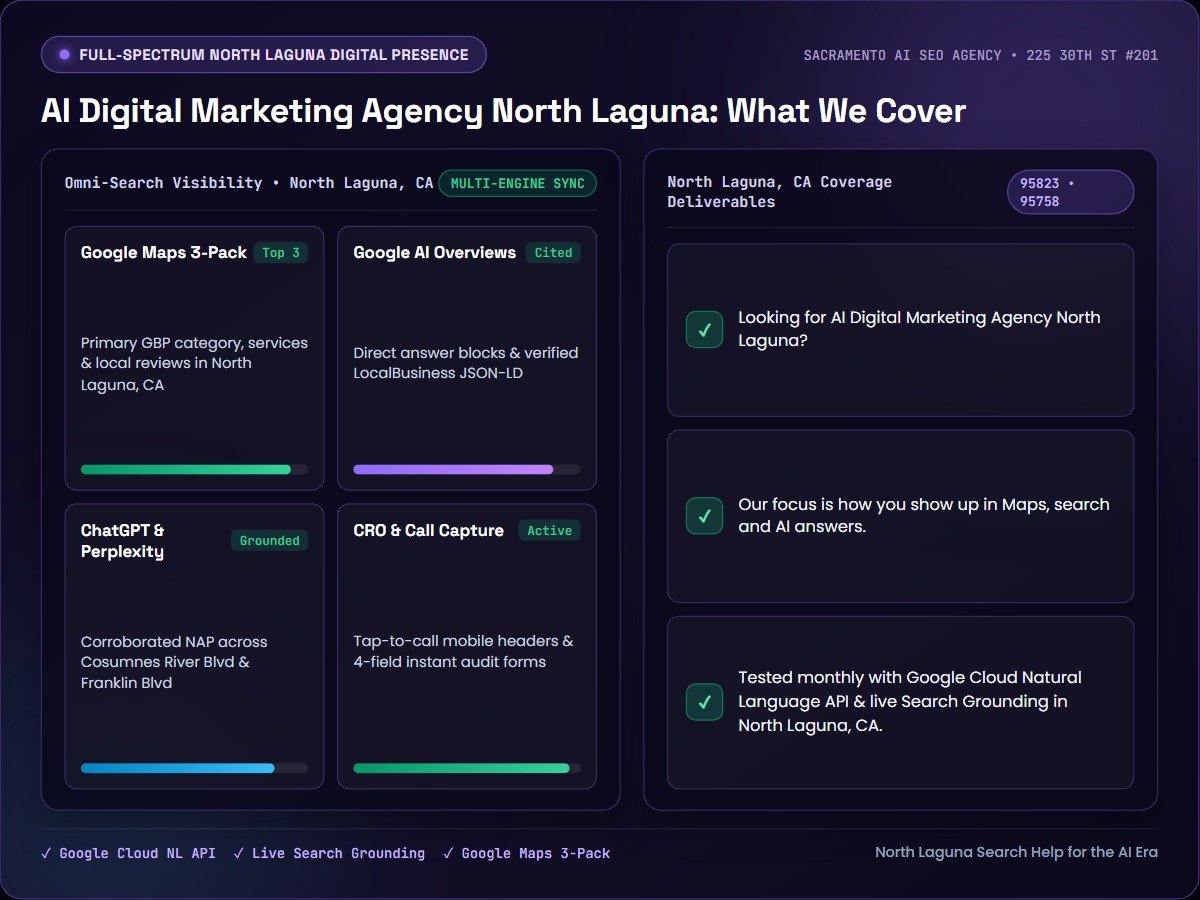Click the Corroborated NAP across Cosumnes text

(x=174, y=662)
